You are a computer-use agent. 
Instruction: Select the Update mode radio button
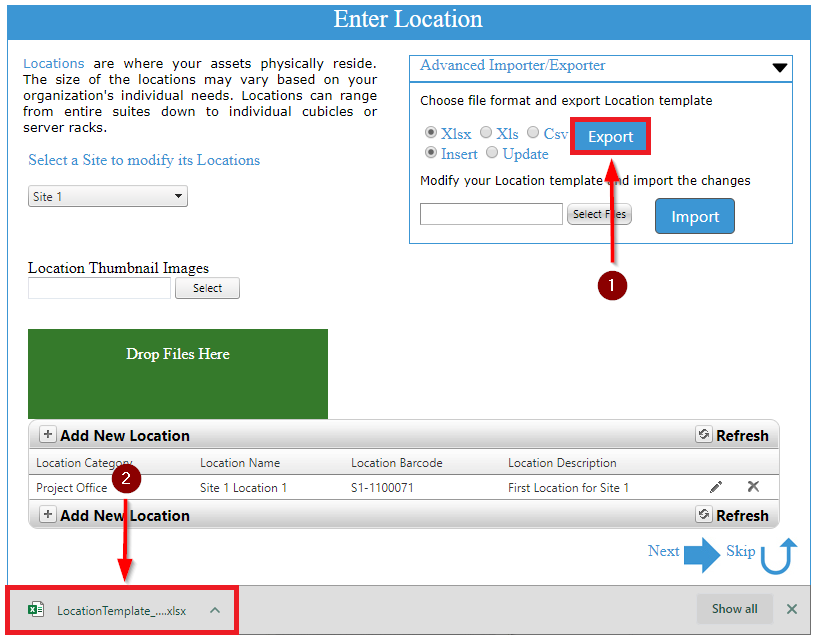point(492,153)
